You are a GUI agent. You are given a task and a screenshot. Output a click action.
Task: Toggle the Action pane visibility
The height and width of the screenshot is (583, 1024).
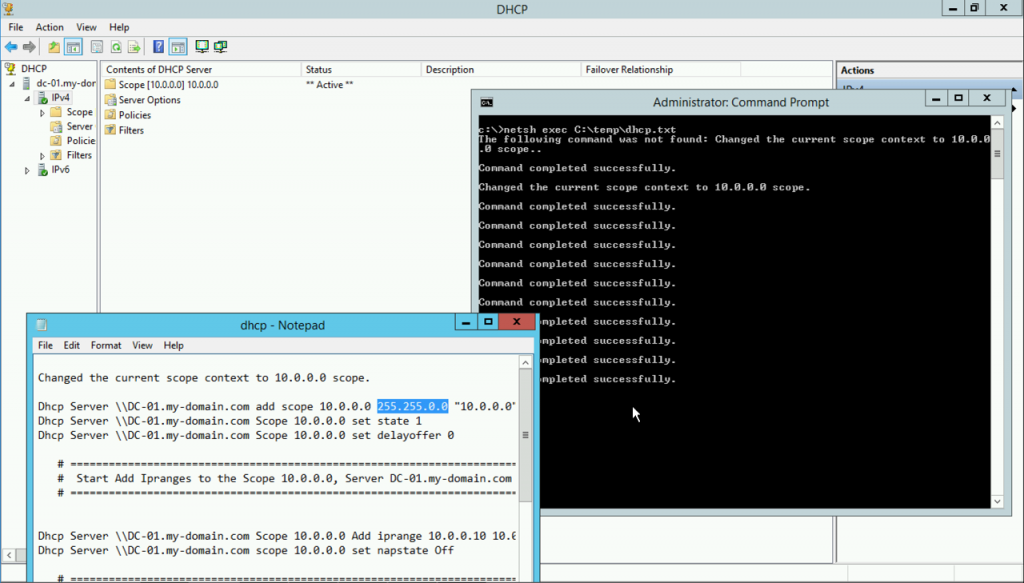click(177, 46)
